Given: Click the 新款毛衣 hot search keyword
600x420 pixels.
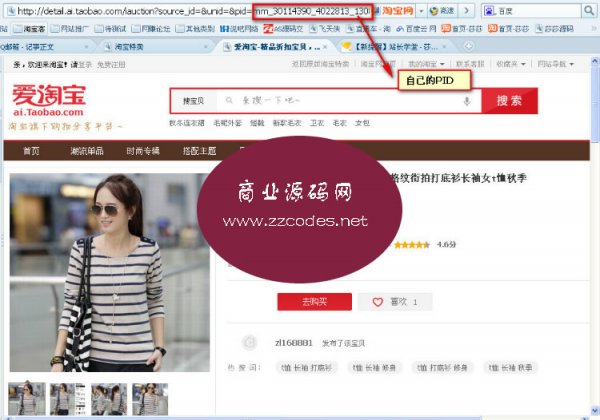Looking at the screenshot, I should 287,123.
